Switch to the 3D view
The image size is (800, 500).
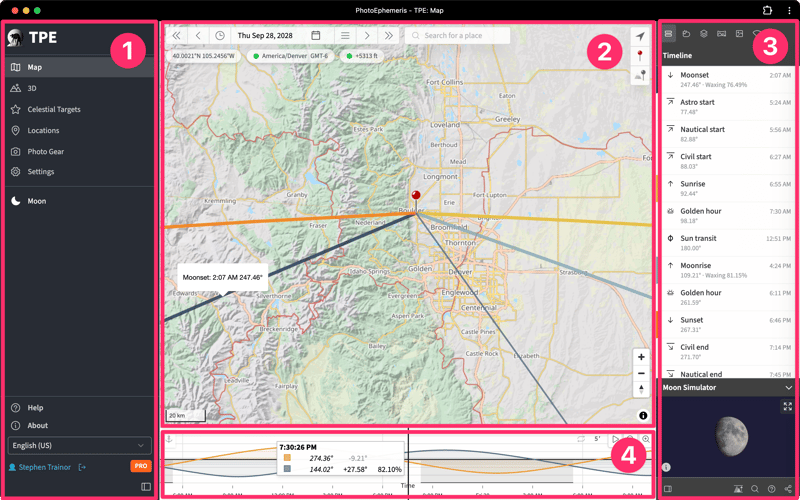tap(80, 88)
